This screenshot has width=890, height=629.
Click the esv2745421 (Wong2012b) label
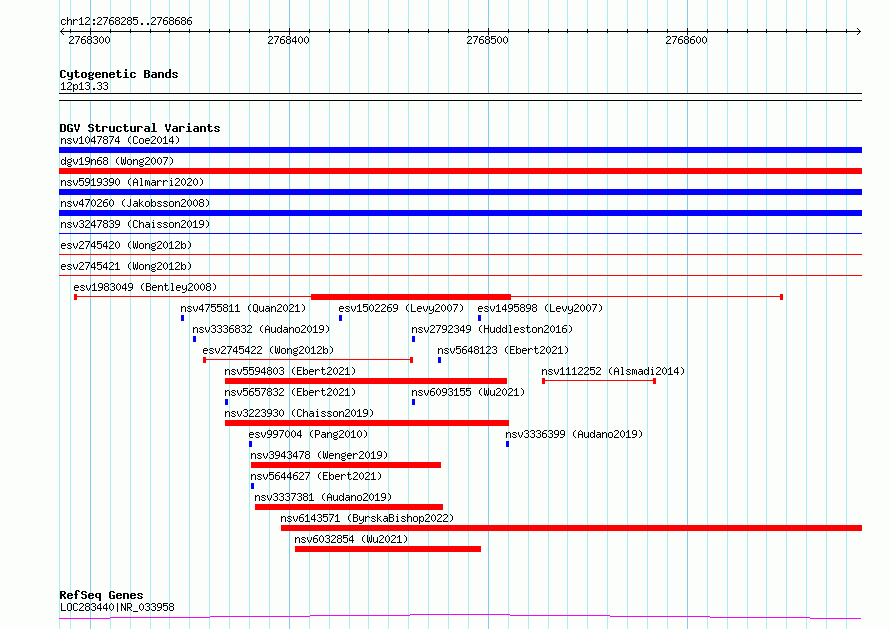tap(126, 266)
